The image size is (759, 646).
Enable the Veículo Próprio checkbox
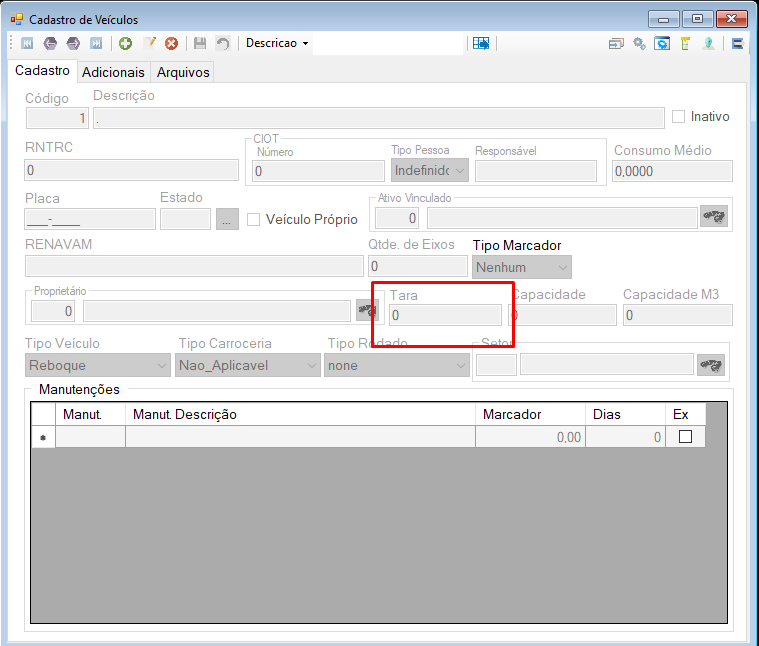tap(253, 220)
